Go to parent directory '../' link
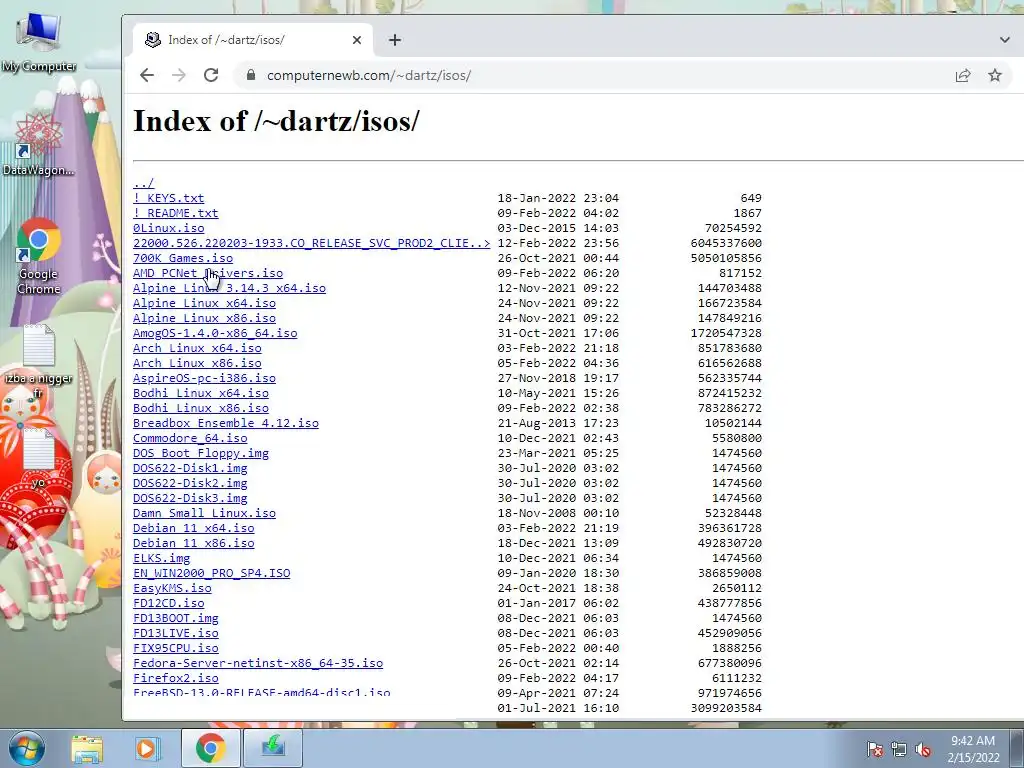The width and height of the screenshot is (1024, 768). (x=143, y=183)
